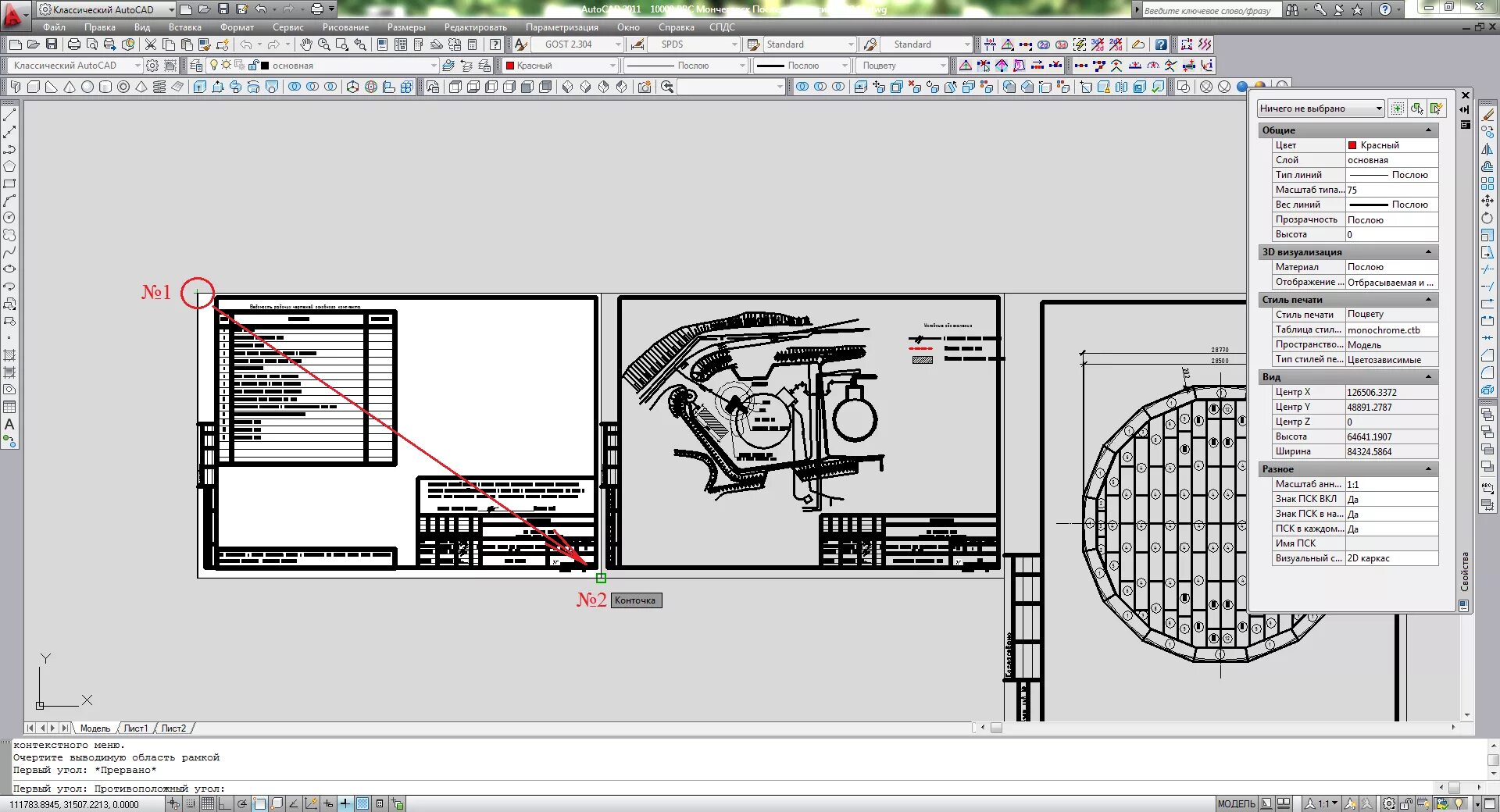1500x812 pixels.
Task: Toggle the МОДЕЛЬ space button in status bar
Action: tap(1237, 803)
